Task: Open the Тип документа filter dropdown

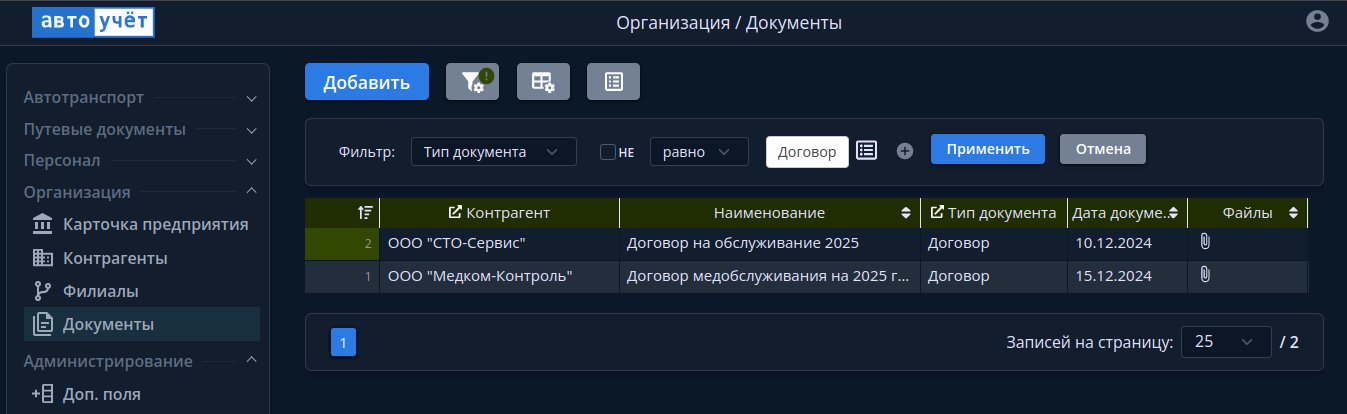Action: [493, 152]
